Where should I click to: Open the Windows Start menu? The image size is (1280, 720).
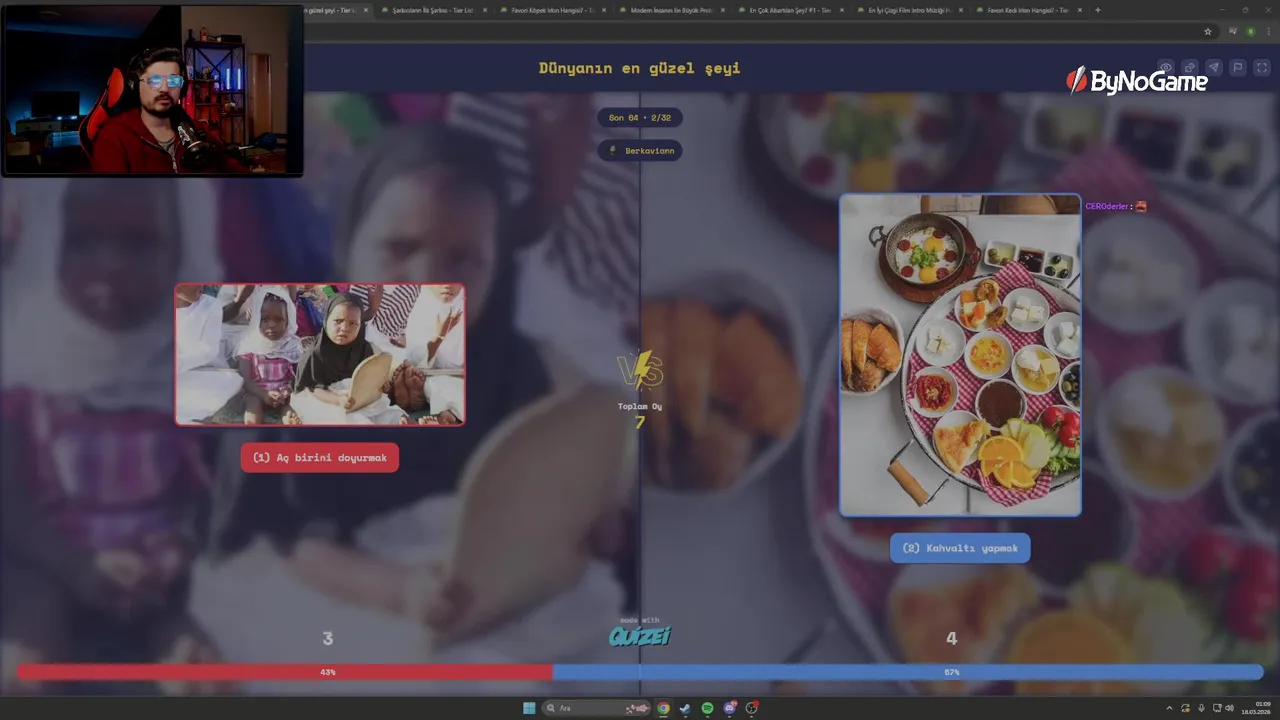tap(529, 708)
